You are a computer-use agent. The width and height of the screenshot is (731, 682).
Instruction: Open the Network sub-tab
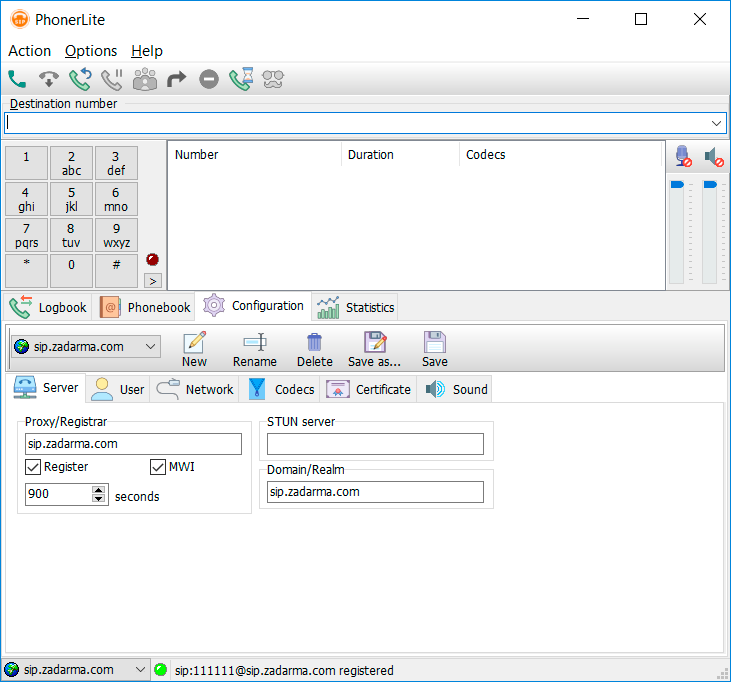pyautogui.click(x=194, y=389)
